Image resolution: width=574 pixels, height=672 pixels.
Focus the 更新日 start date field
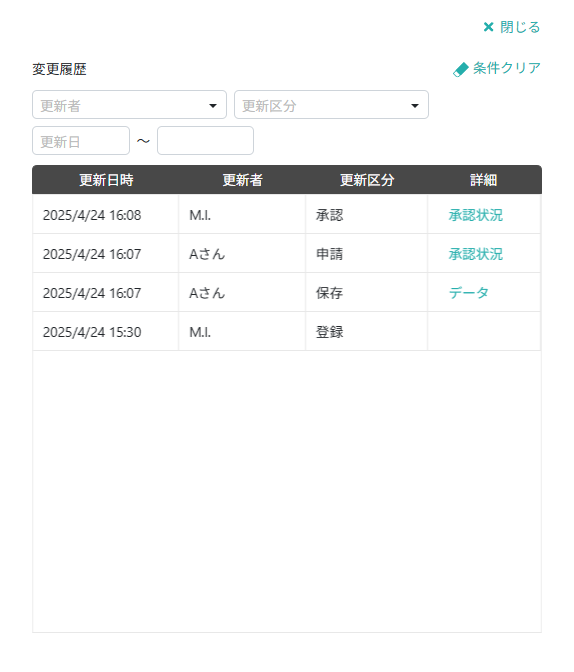(81, 141)
